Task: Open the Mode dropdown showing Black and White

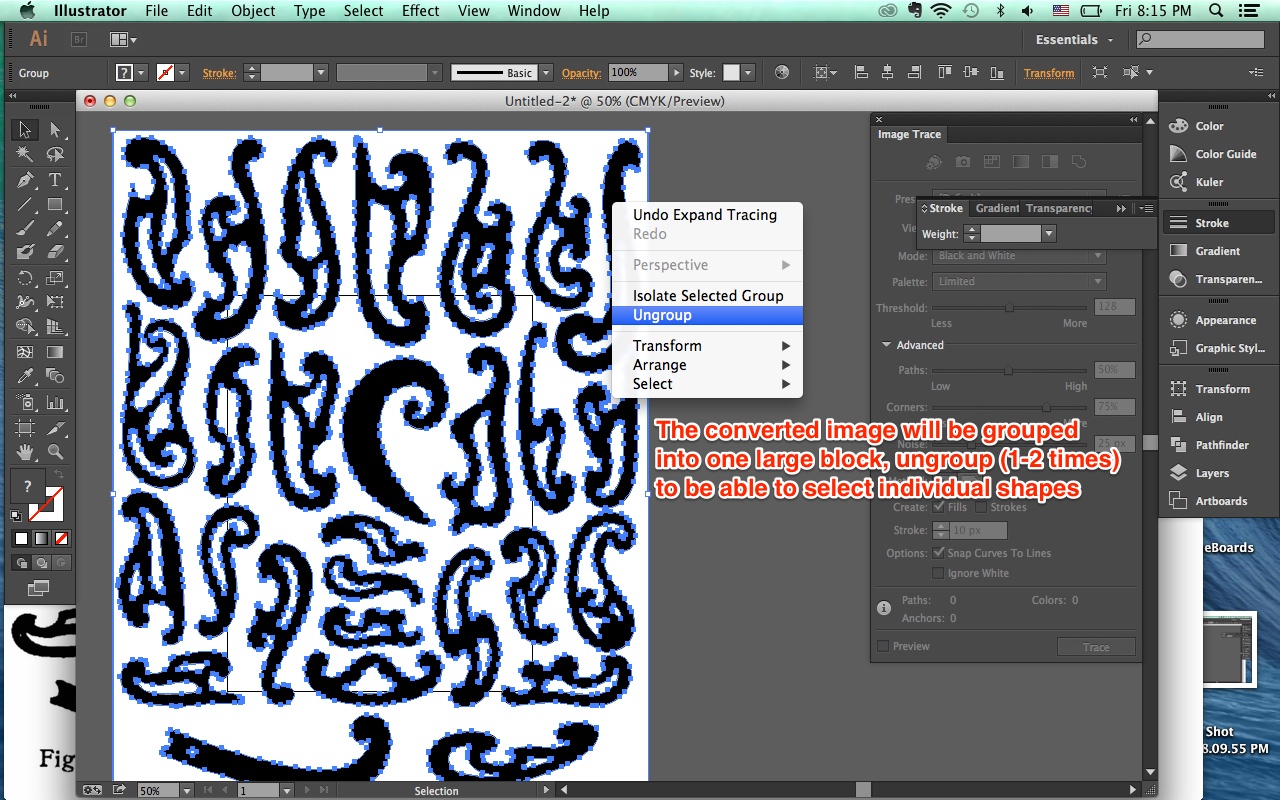Action: 1019,256
